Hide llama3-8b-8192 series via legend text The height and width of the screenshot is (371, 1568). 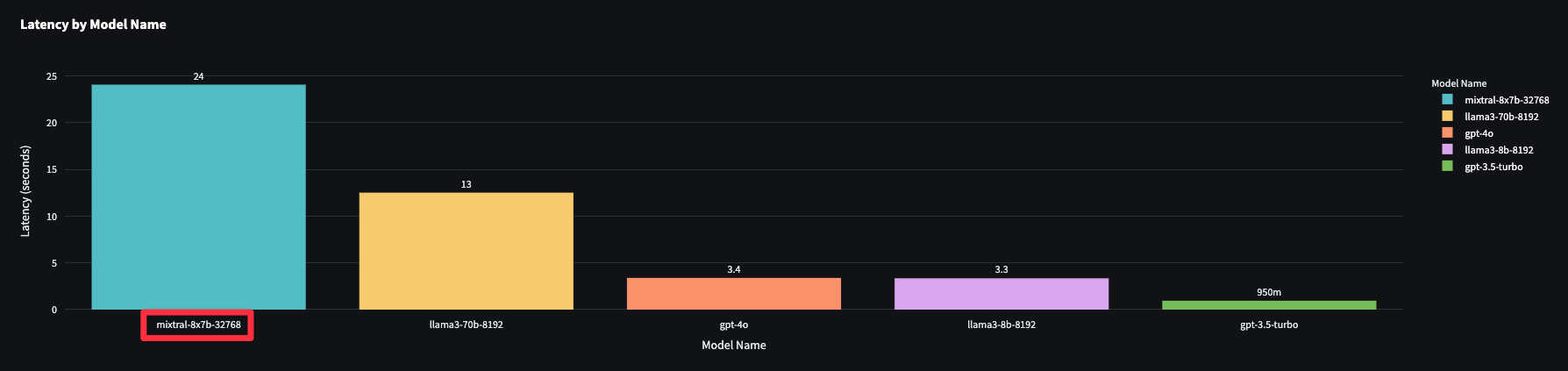point(1499,150)
